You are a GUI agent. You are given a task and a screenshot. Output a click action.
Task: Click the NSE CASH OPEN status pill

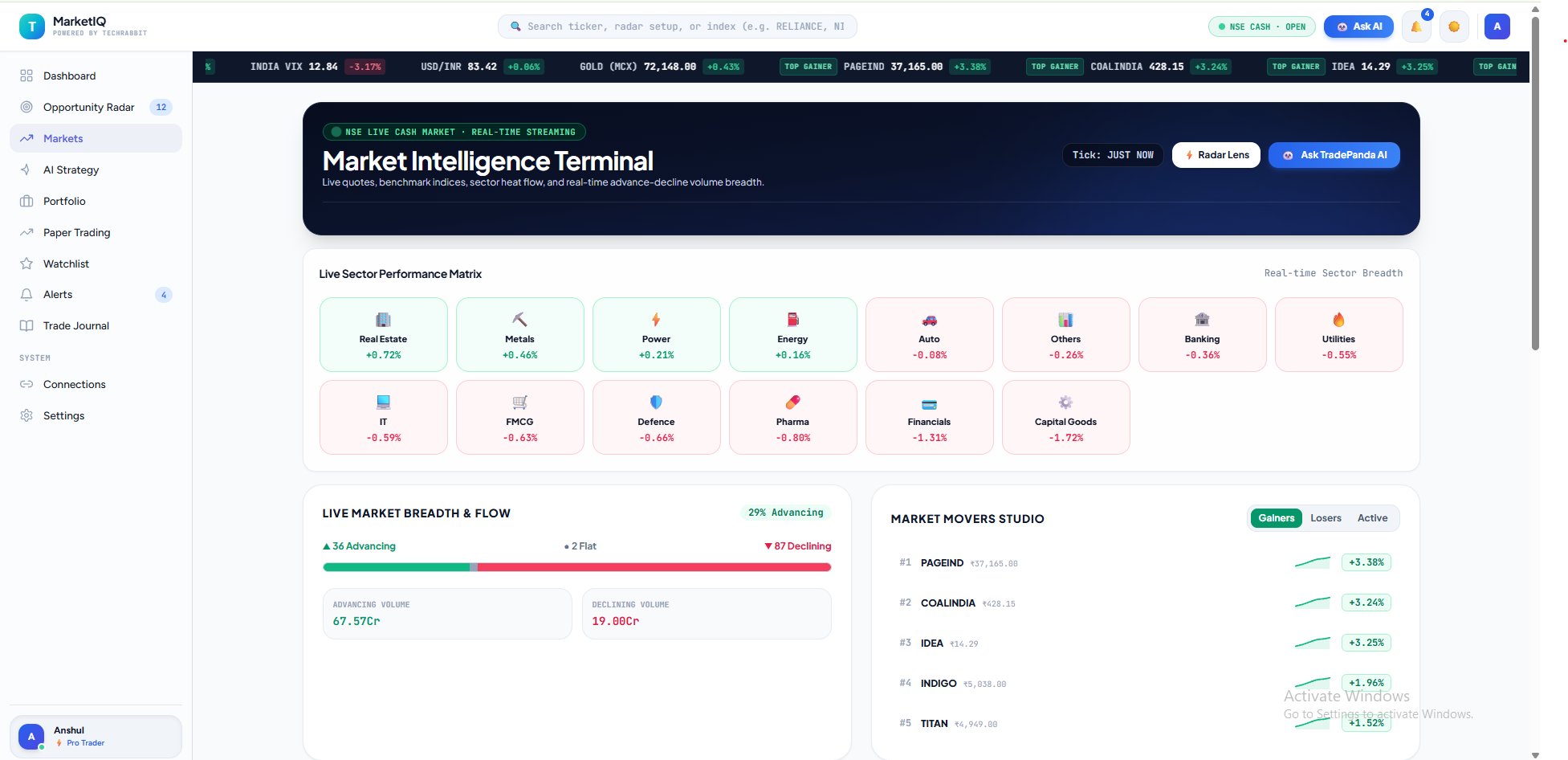(1262, 27)
